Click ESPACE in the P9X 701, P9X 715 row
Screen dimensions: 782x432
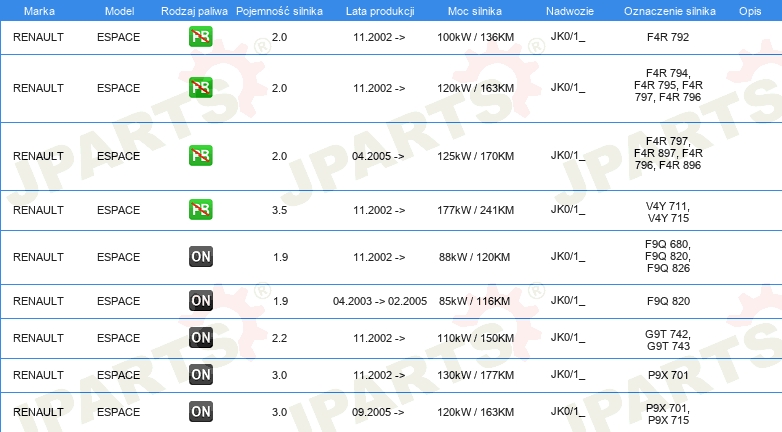[119, 412]
